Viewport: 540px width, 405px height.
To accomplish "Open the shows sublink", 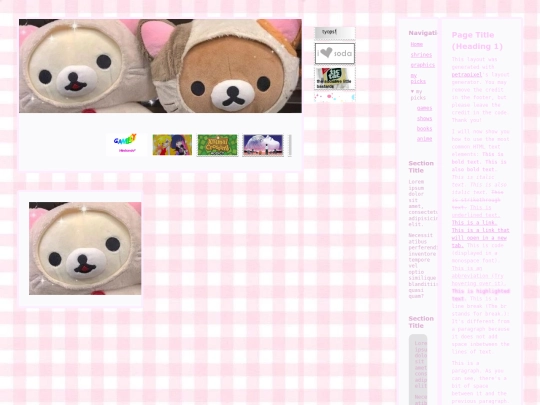I will point(424,118).
